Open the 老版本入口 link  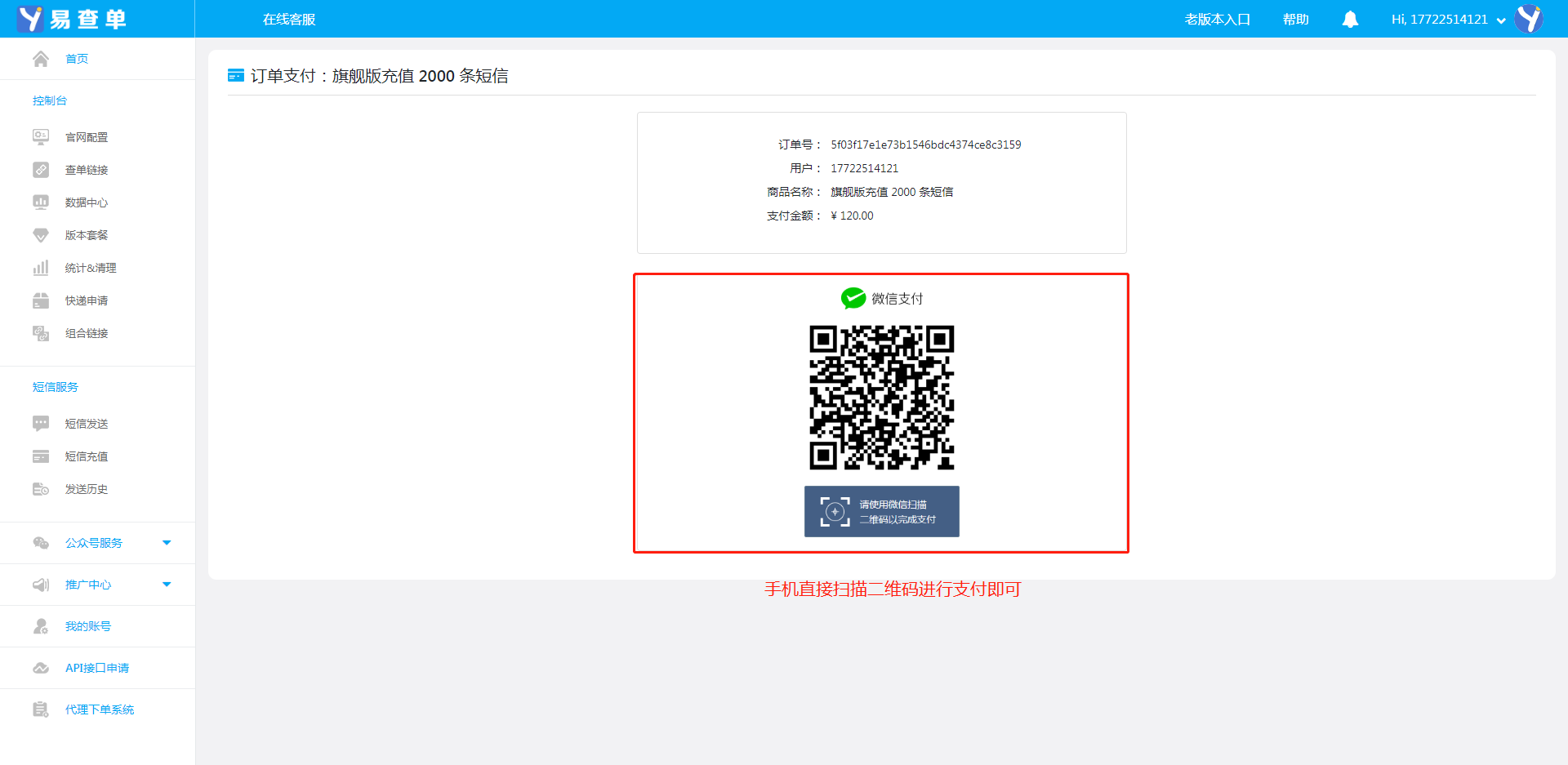pyautogui.click(x=1217, y=20)
